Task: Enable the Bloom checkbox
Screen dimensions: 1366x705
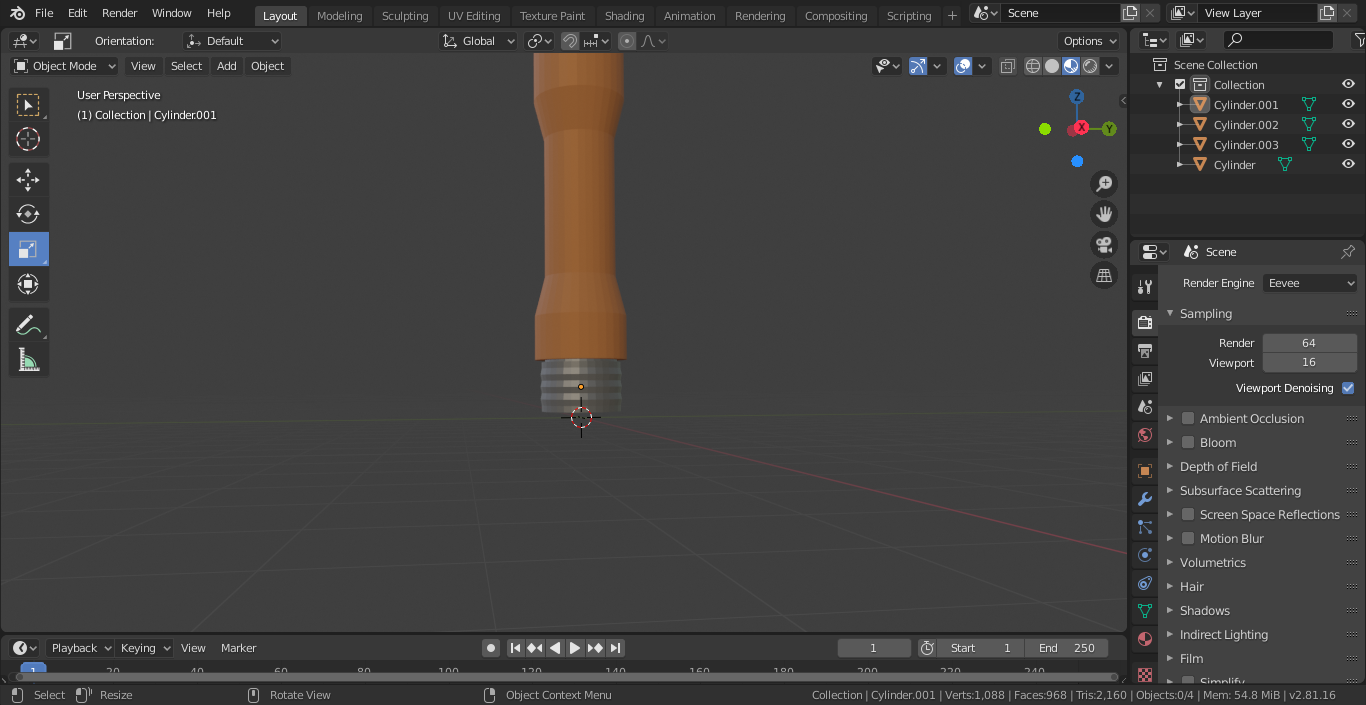Action: point(1188,442)
